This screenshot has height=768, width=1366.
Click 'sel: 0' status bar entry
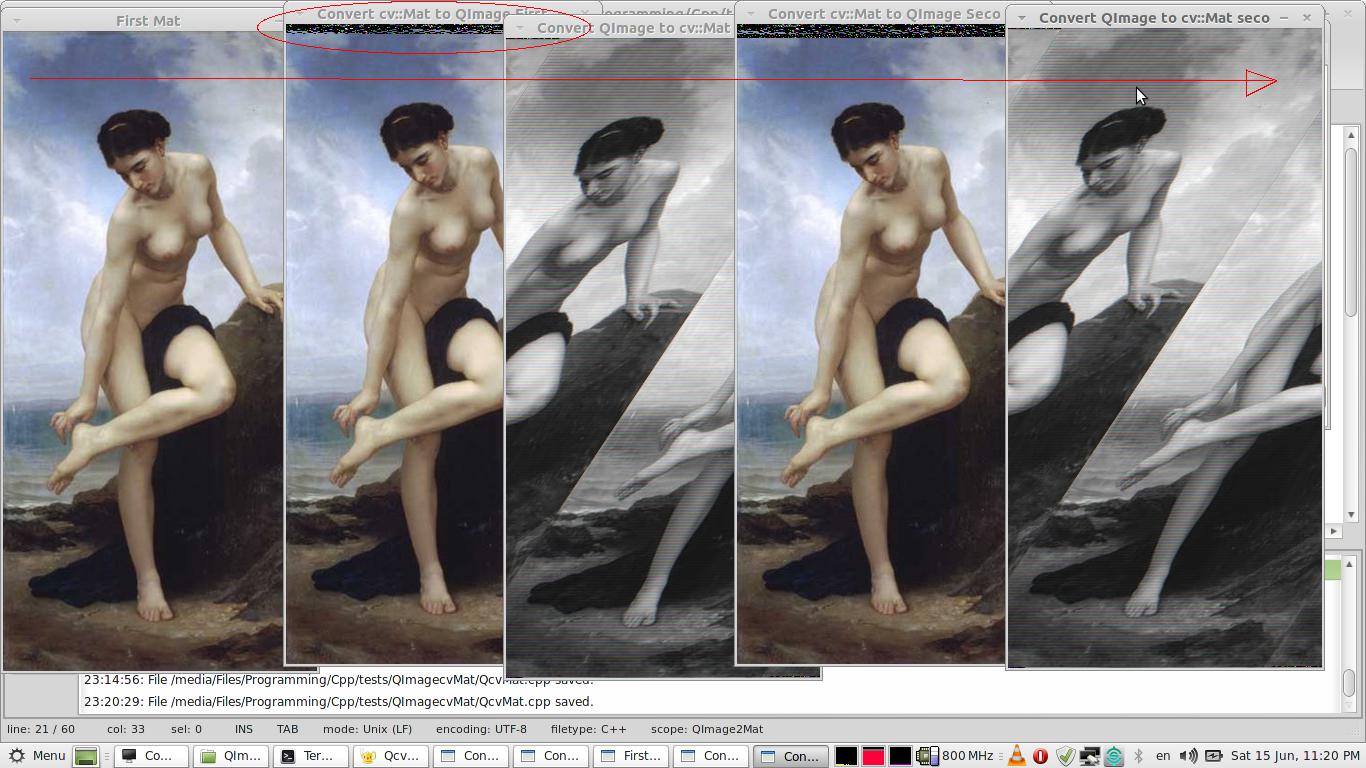[185, 729]
